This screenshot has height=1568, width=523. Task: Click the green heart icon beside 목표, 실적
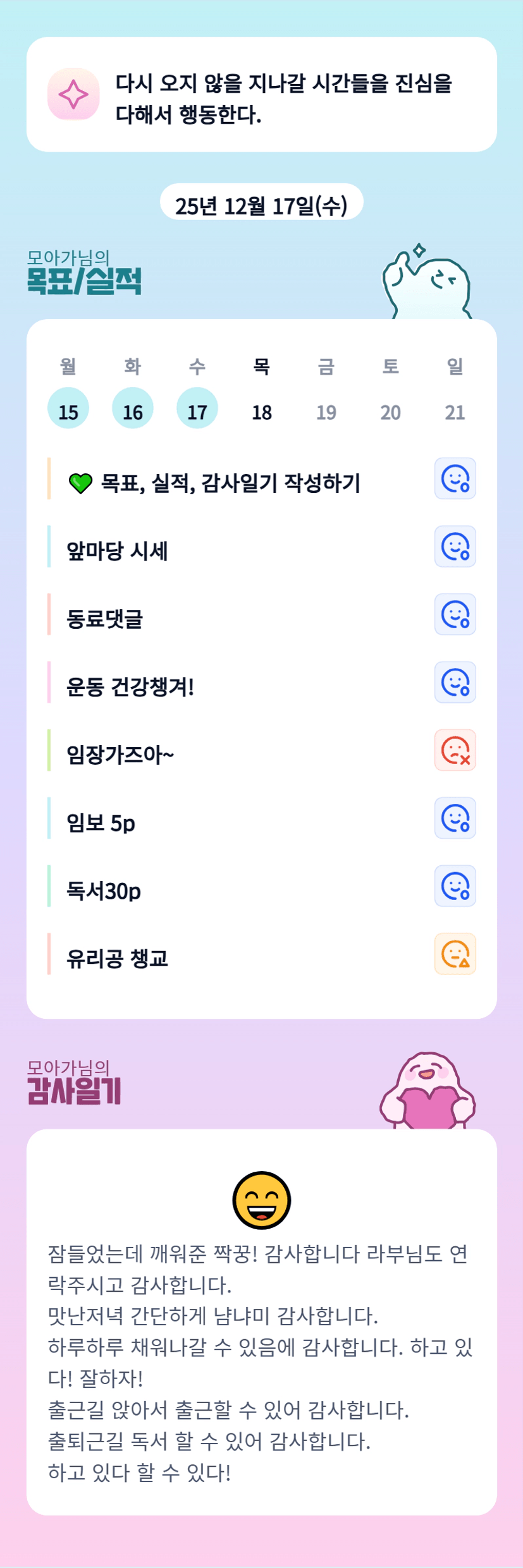pos(80,483)
